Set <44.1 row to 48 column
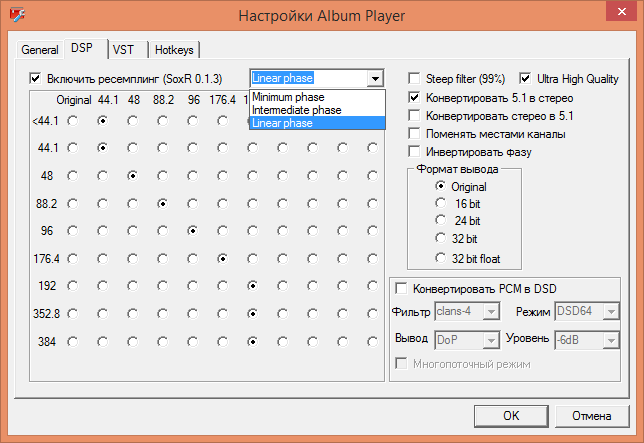Viewport: 644px width, 443px height. pyautogui.click(x=133, y=121)
